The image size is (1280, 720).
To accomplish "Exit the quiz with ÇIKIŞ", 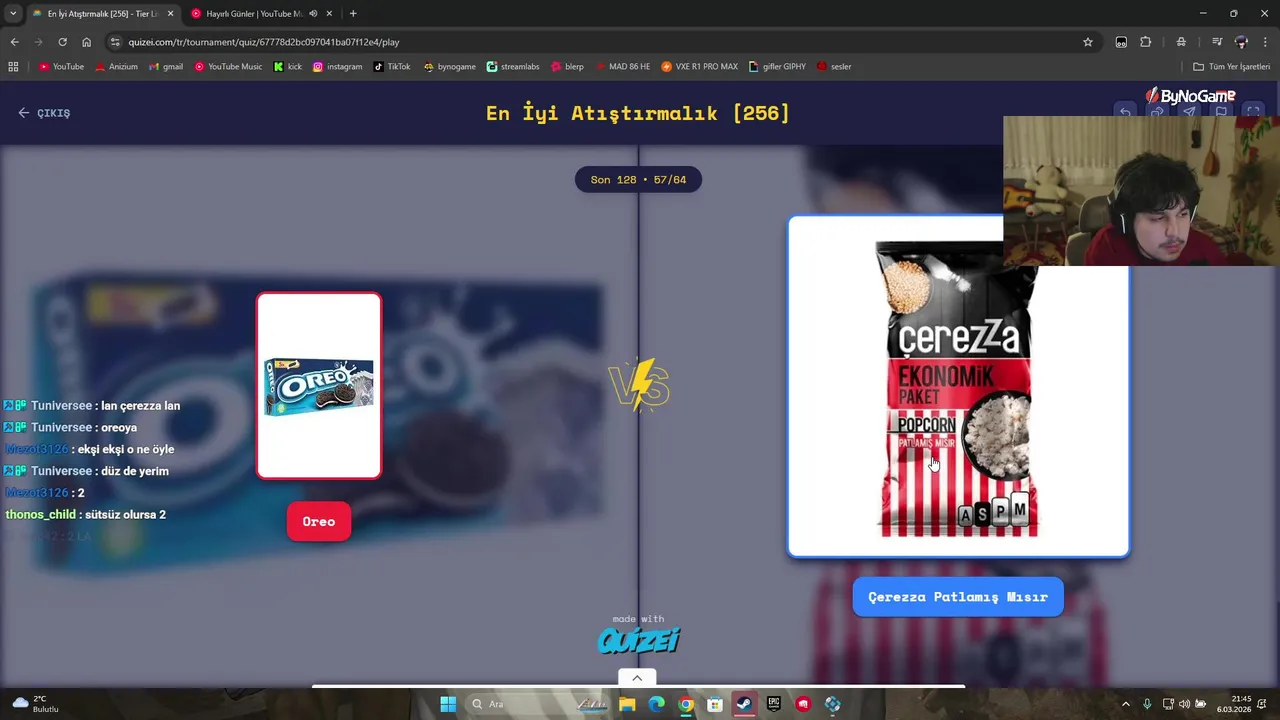I will pos(44,113).
